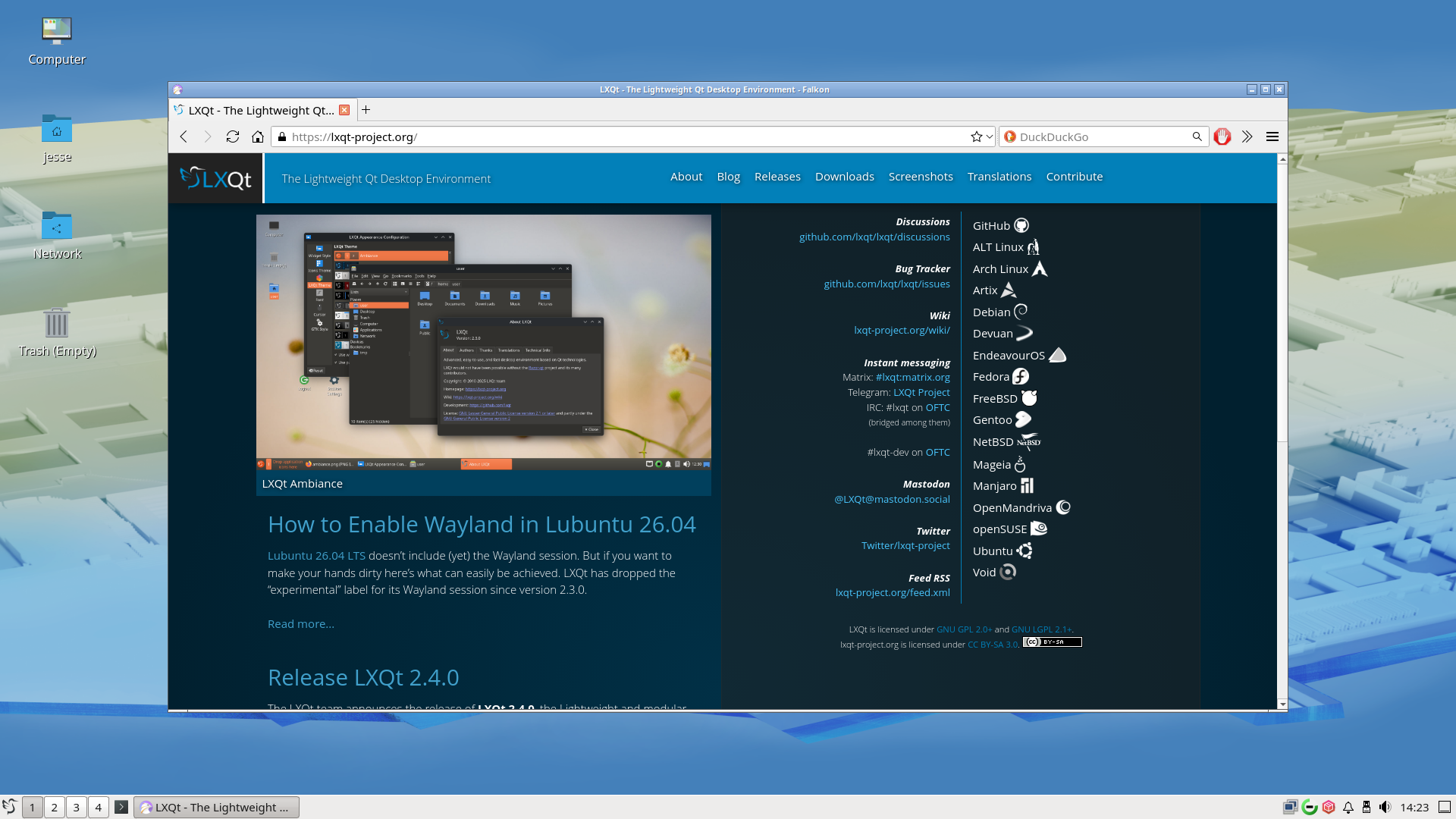Click the page's vertical scrollbar

[1282, 303]
